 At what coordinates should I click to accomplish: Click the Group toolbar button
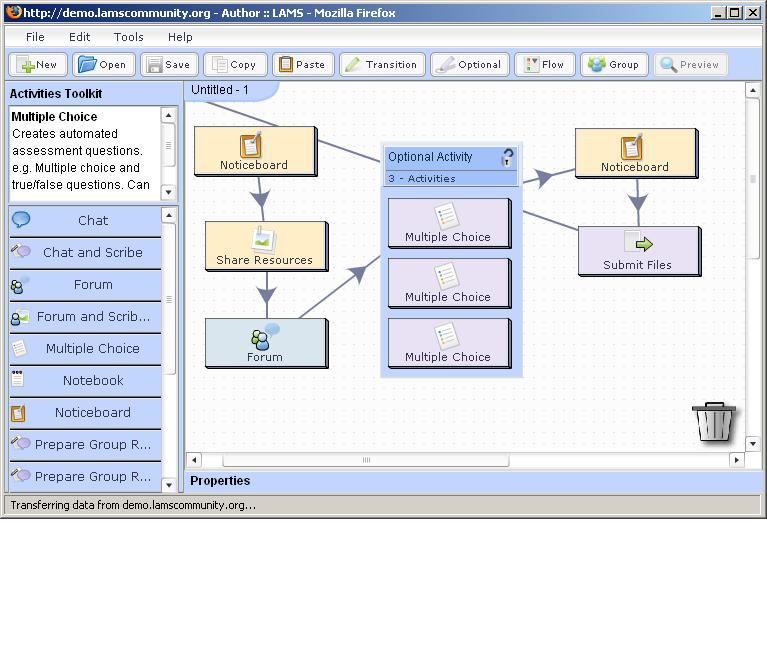tap(613, 64)
